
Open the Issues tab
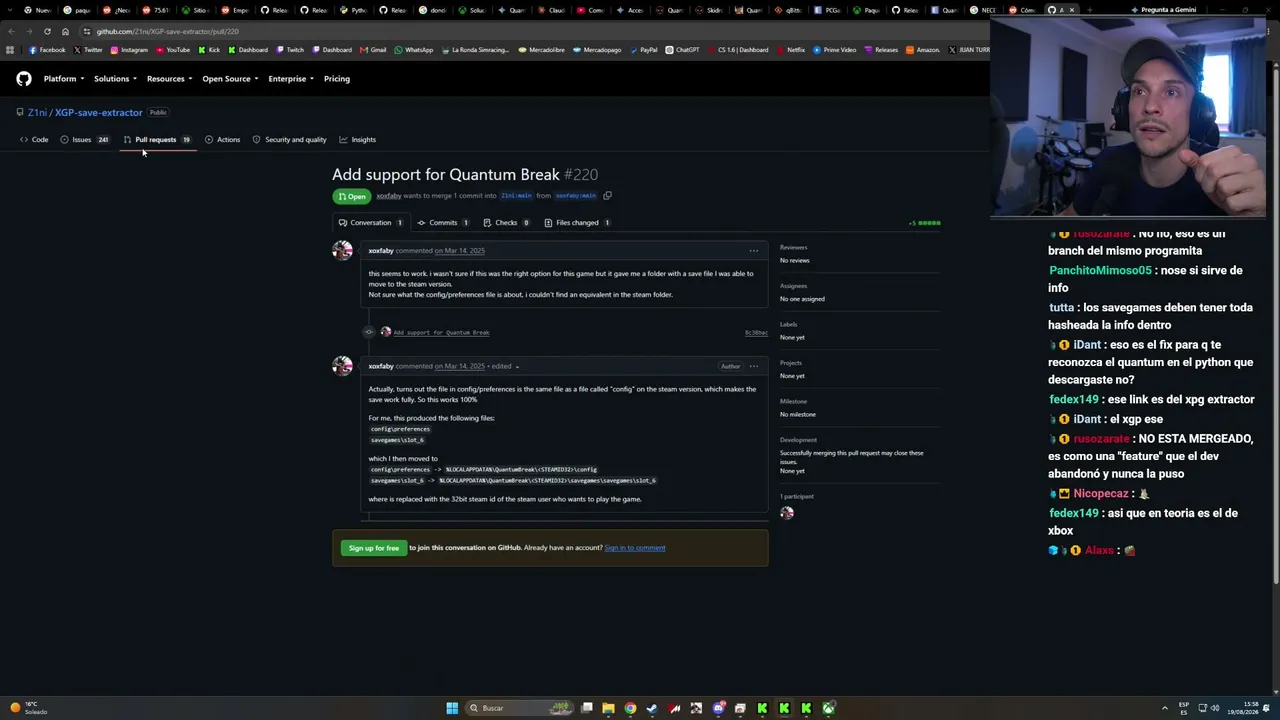tap(85, 140)
